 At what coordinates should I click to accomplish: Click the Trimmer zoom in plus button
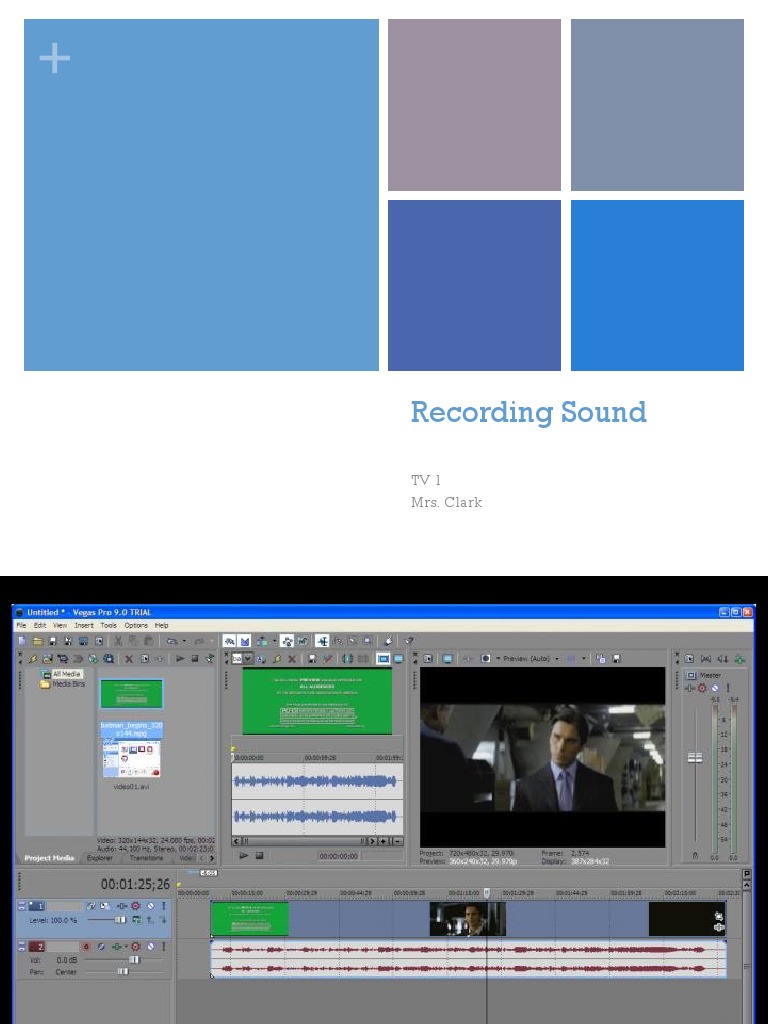coord(383,840)
